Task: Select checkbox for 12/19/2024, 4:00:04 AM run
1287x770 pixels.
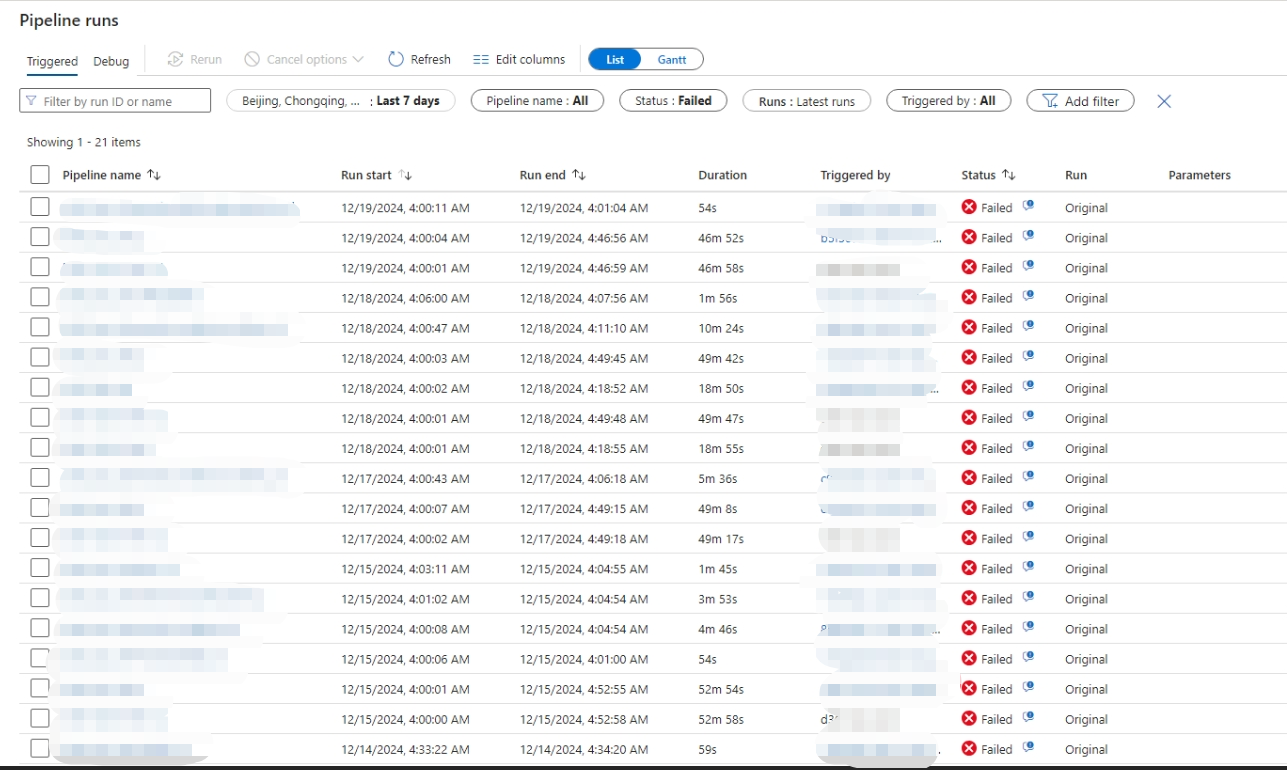Action: 40,237
